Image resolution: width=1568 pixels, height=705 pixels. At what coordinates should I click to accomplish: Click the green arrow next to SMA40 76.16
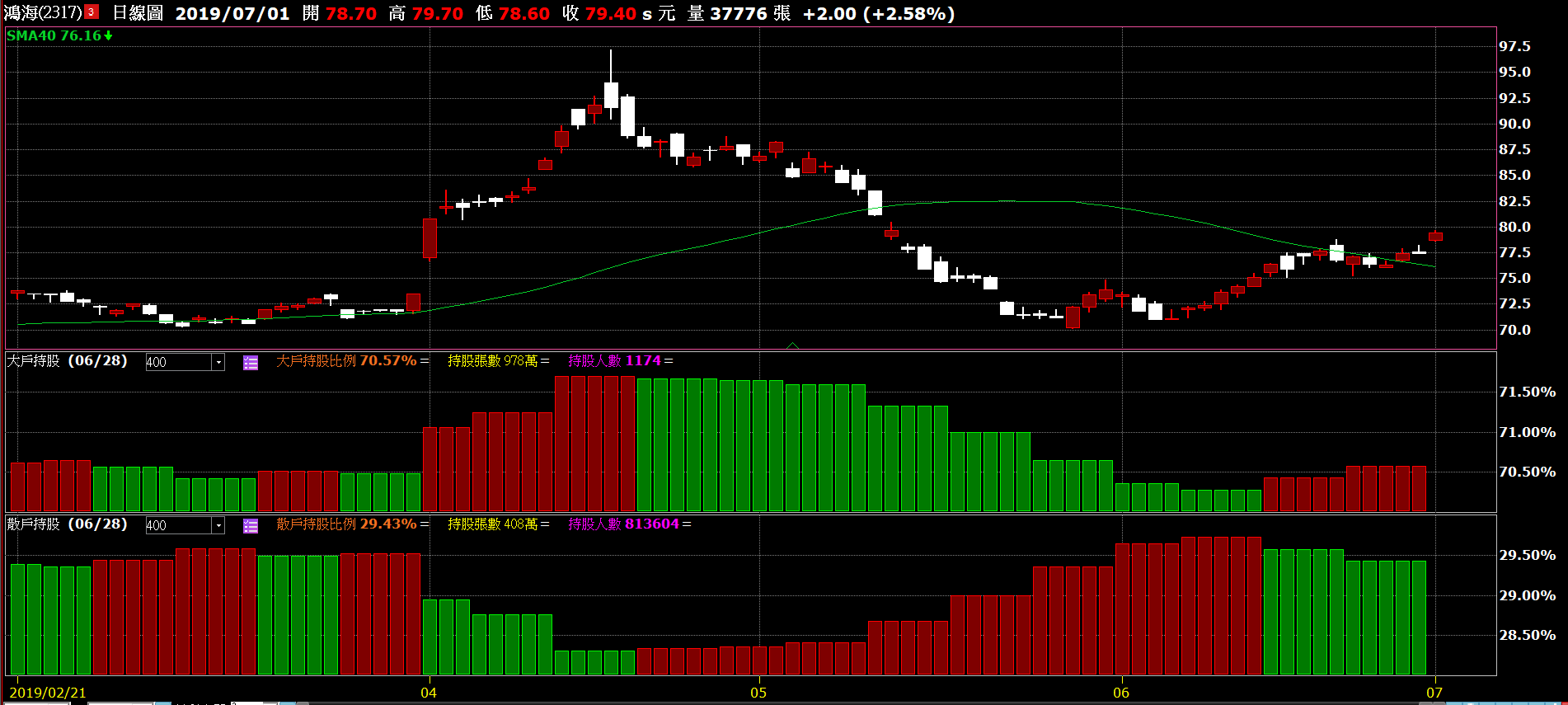point(108,35)
